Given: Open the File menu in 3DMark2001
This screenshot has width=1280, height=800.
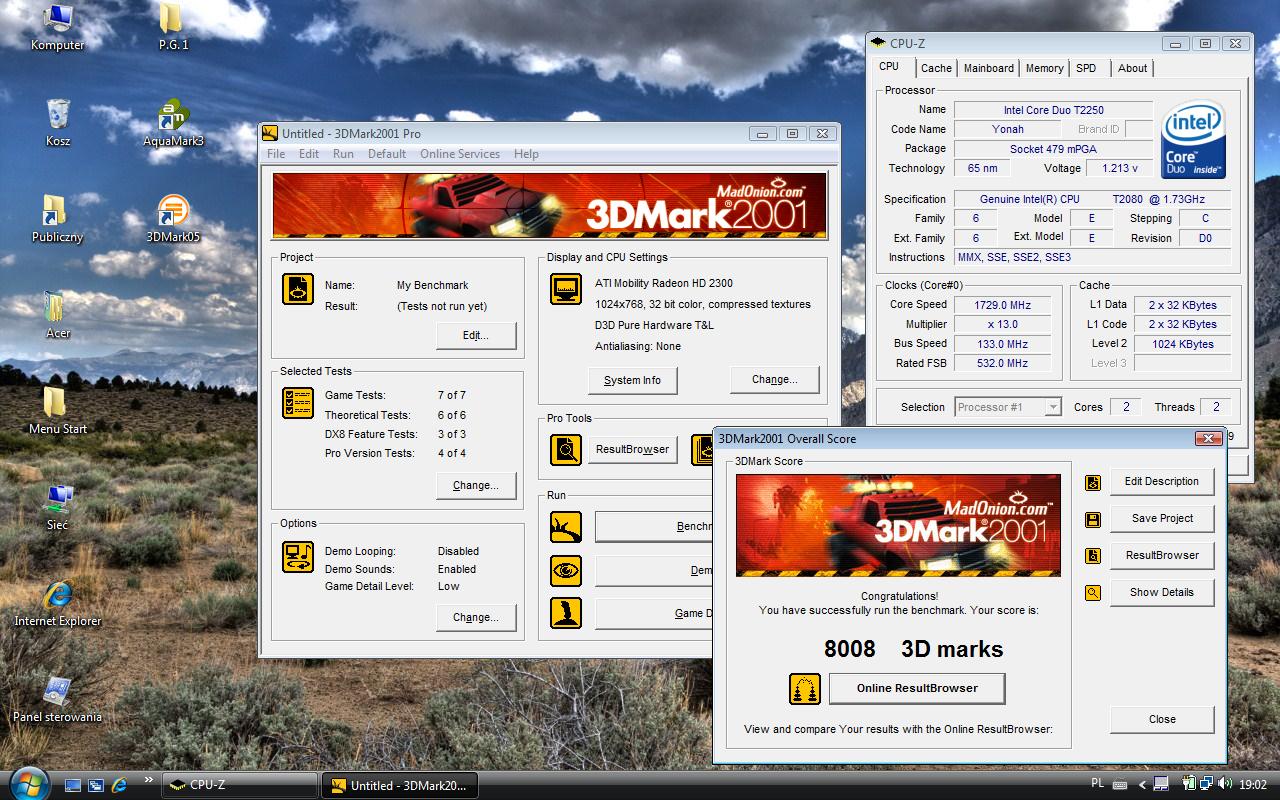Looking at the screenshot, I should click(276, 154).
